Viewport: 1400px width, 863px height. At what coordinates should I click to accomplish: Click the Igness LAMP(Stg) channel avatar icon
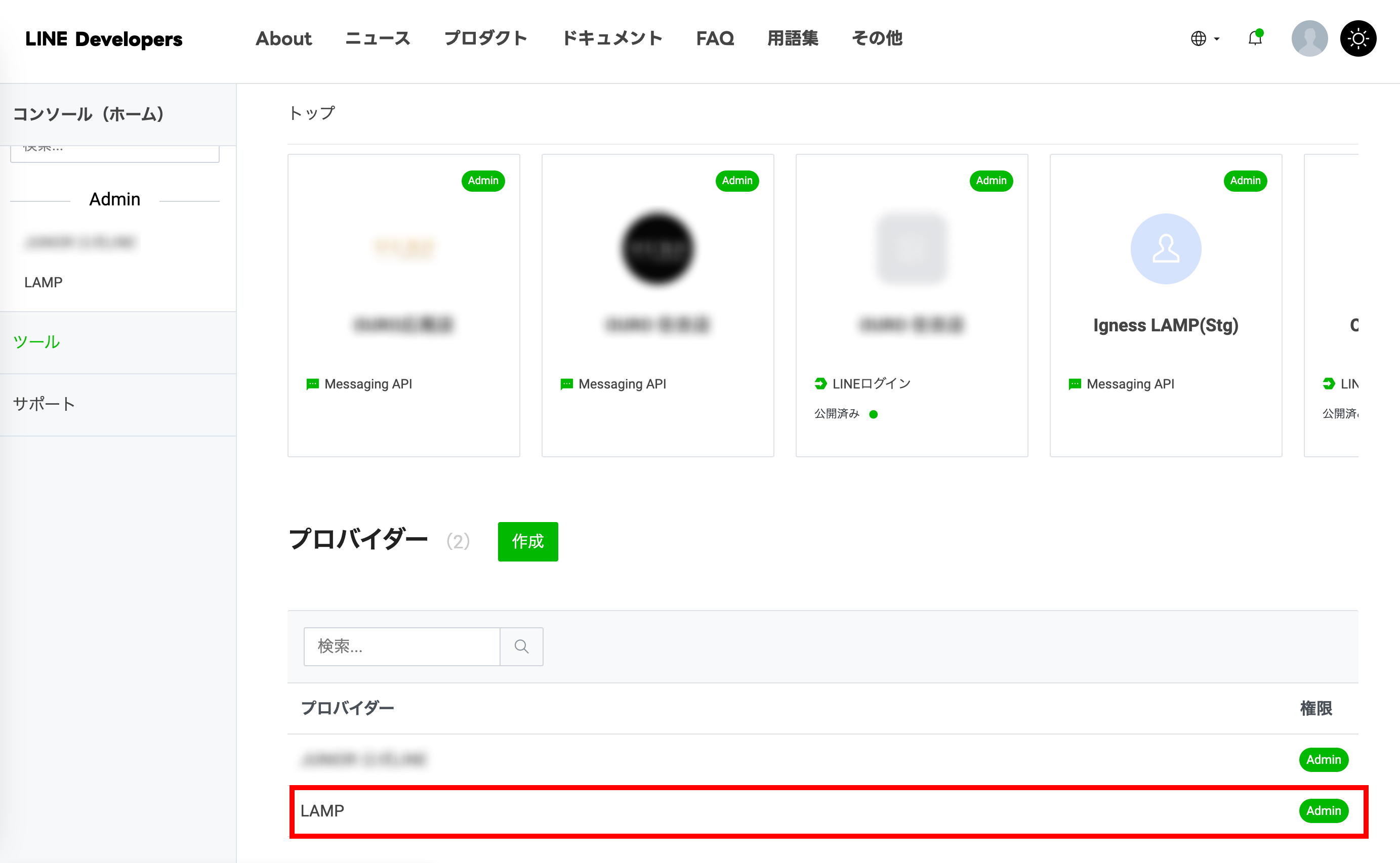[x=1165, y=249]
